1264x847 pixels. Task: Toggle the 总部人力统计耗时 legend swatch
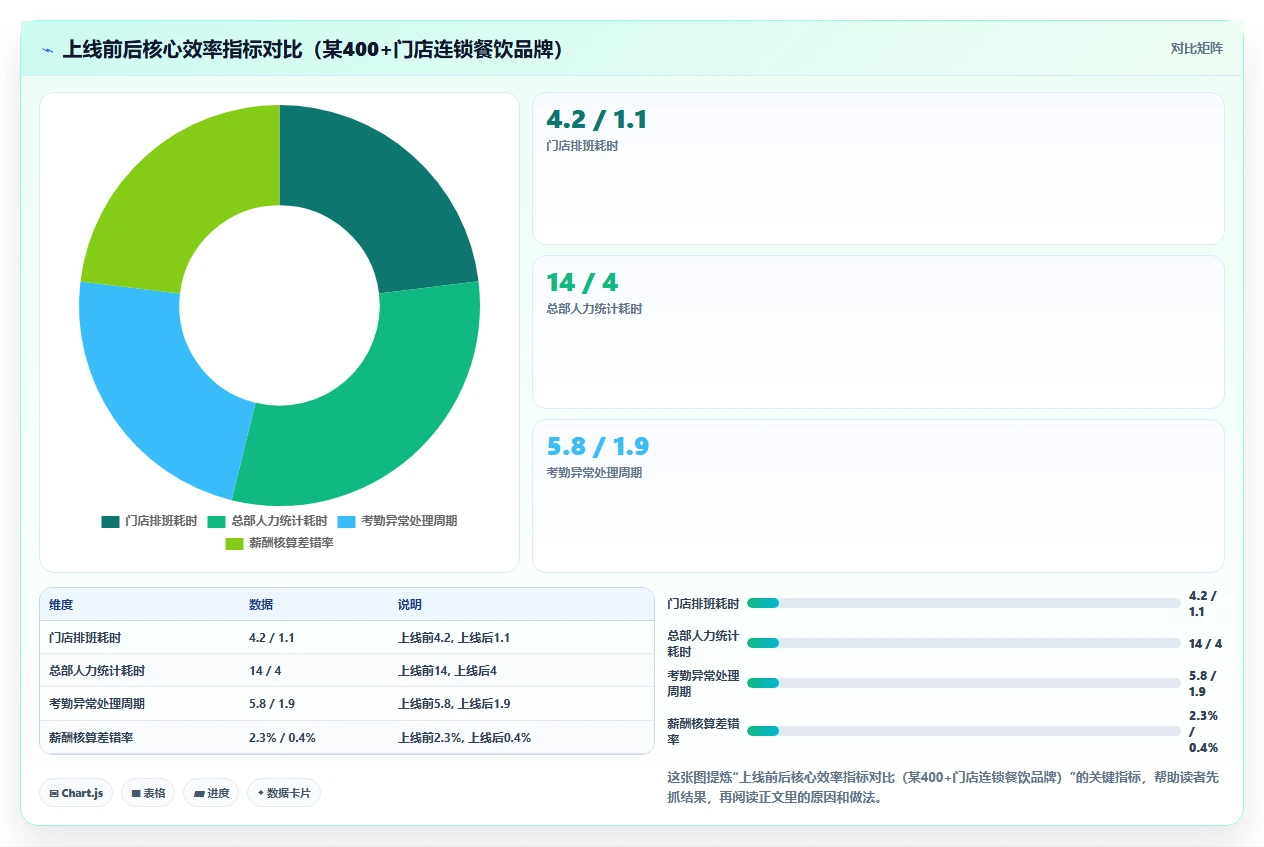coord(216,521)
